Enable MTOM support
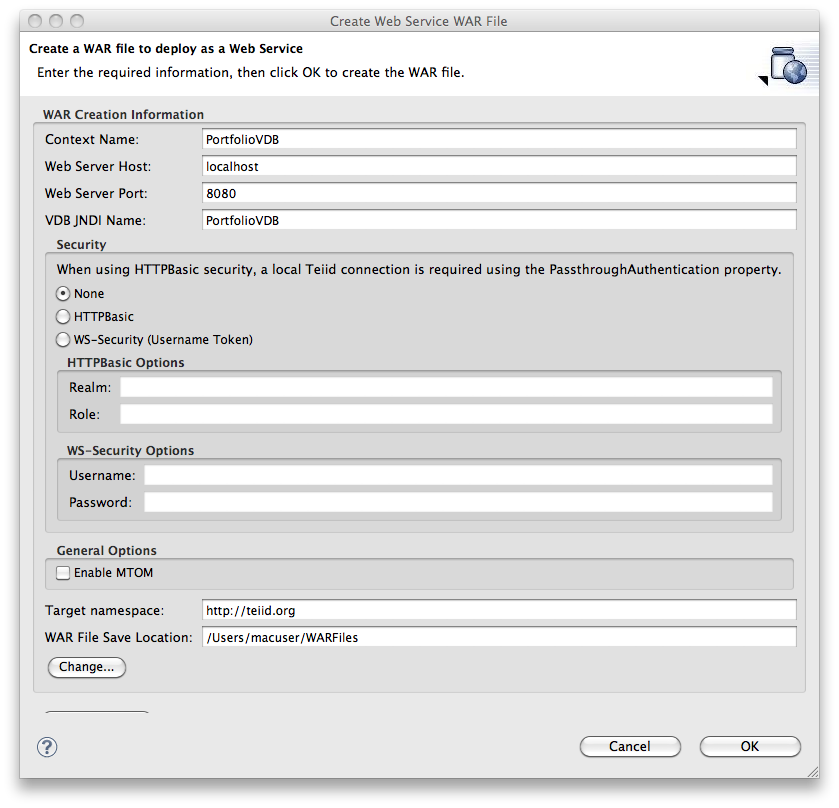The height and width of the screenshot is (808, 839). (x=62, y=573)
